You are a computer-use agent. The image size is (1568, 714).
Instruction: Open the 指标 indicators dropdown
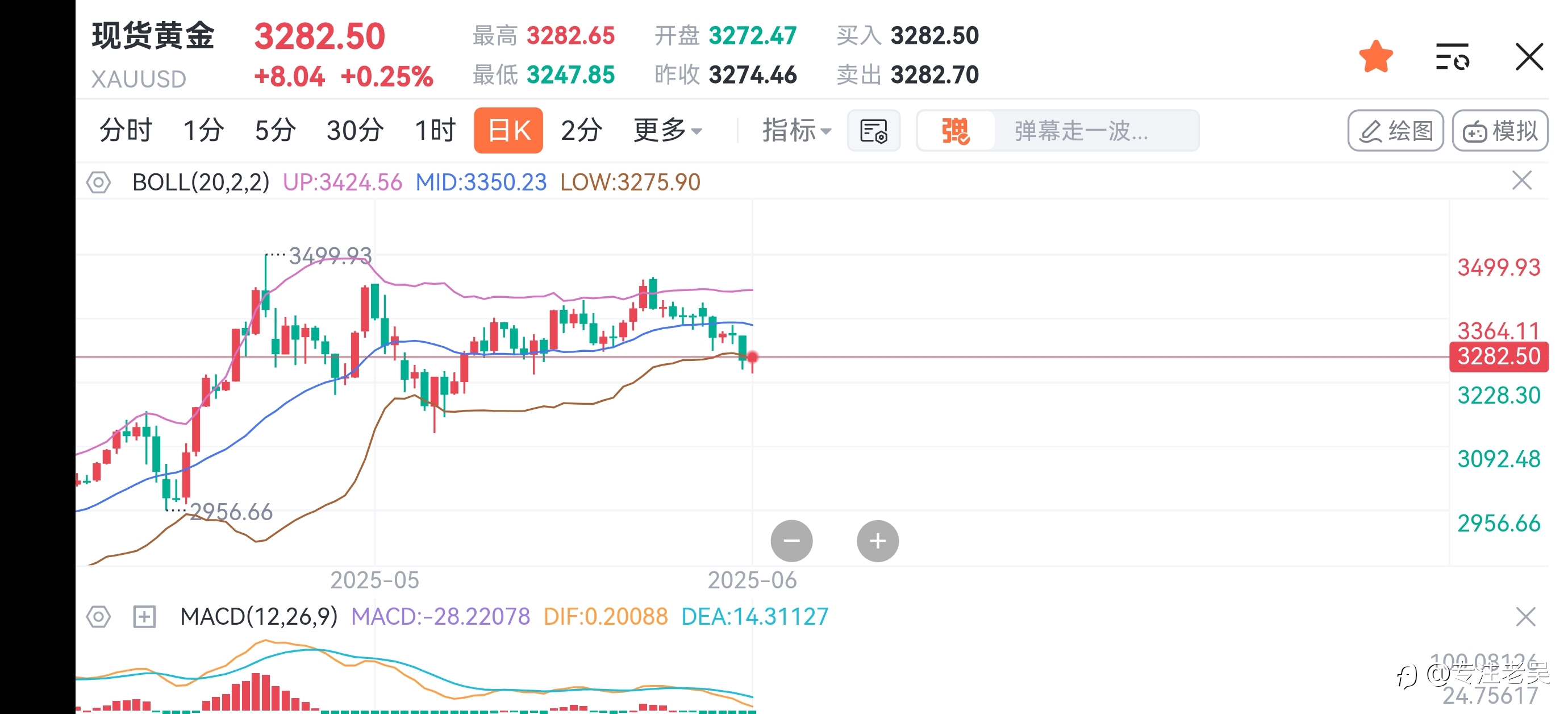[x=796, y=130]
